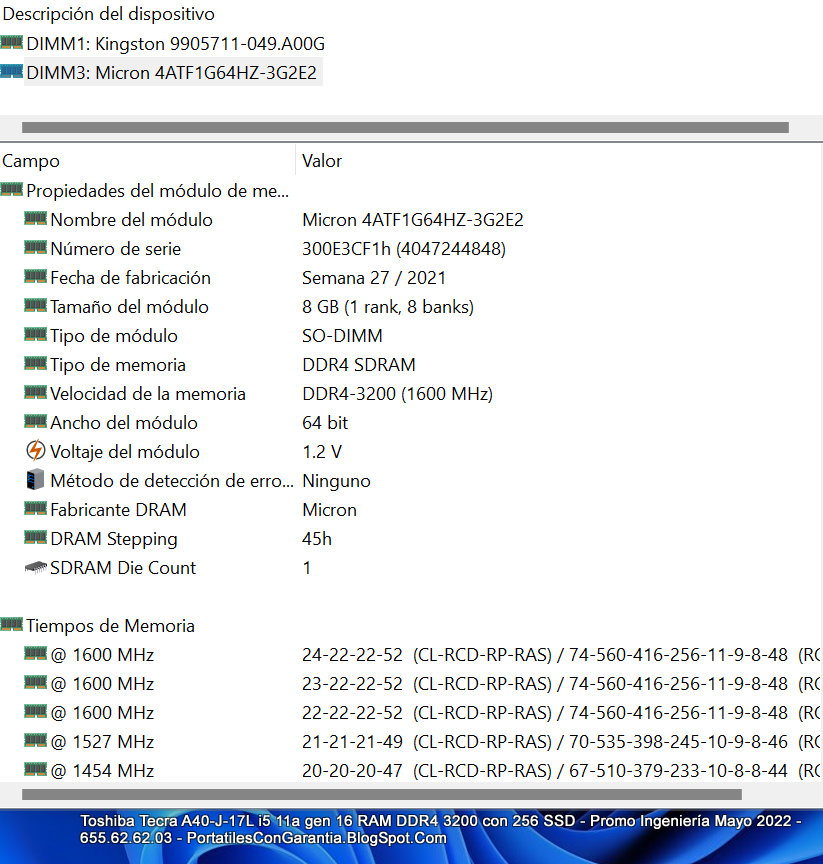Select the Voltaje del módulo field
823x864 pixels.
coord(124,452)
